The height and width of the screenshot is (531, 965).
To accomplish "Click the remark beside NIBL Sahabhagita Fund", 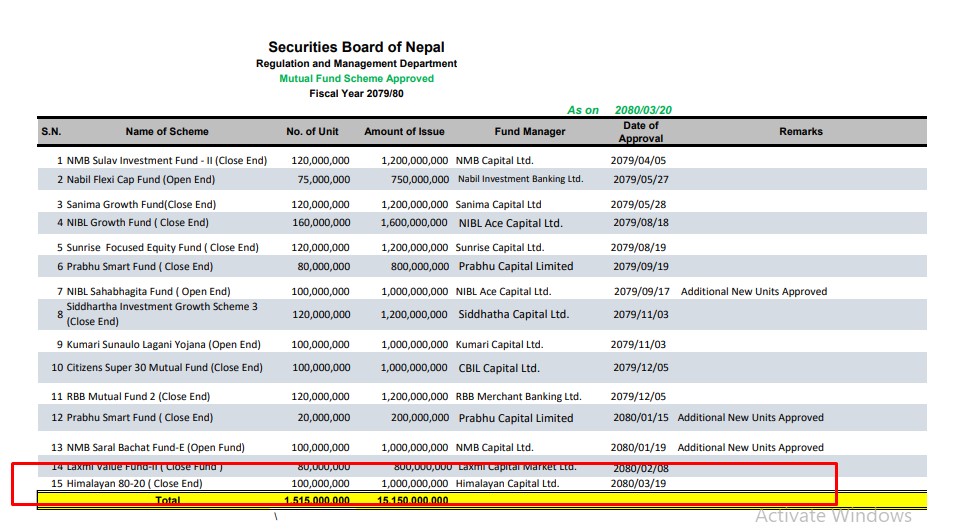I will 753,292.
